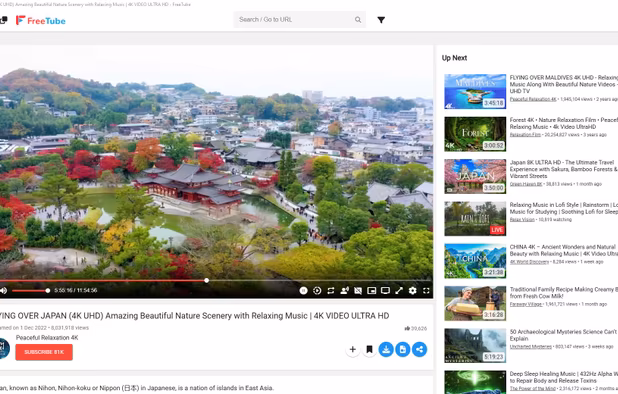Open the Forest 4K video thumbnail
The image size is (618, 394).
[475, 134]
